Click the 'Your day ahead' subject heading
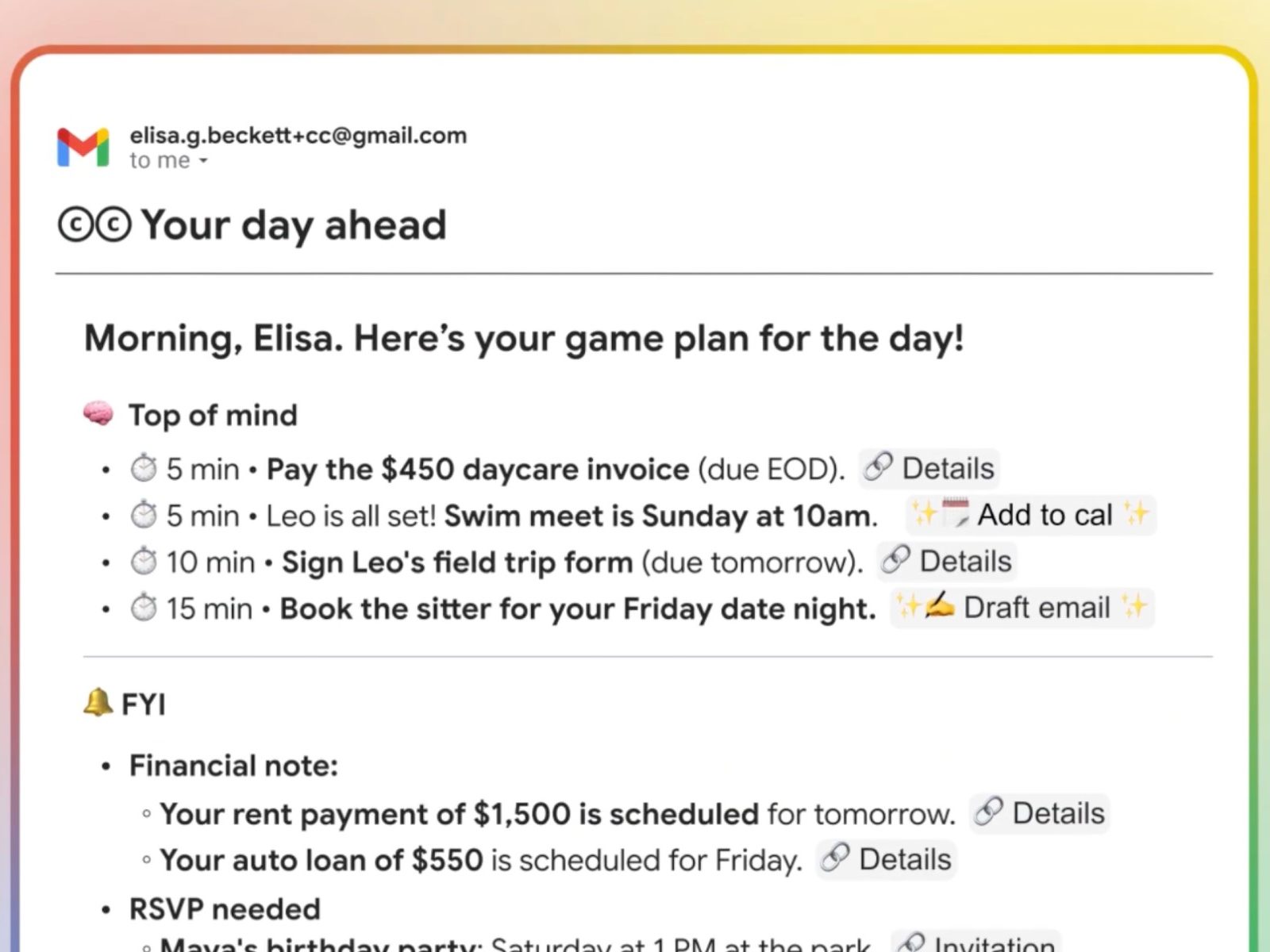 coord(294,225)
